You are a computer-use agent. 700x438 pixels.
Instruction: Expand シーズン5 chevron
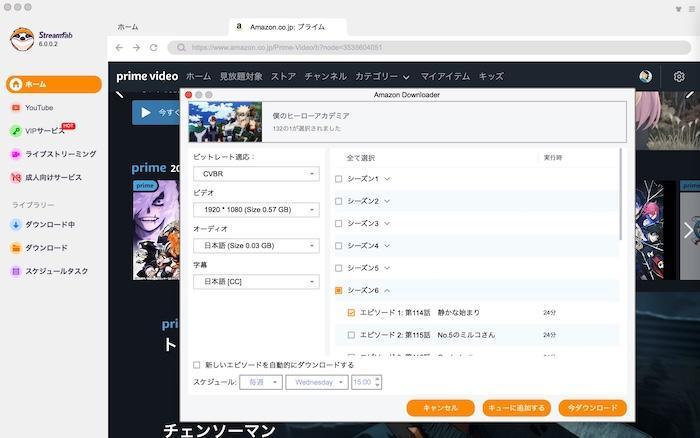pyautogui.click(x=387, y=268)
